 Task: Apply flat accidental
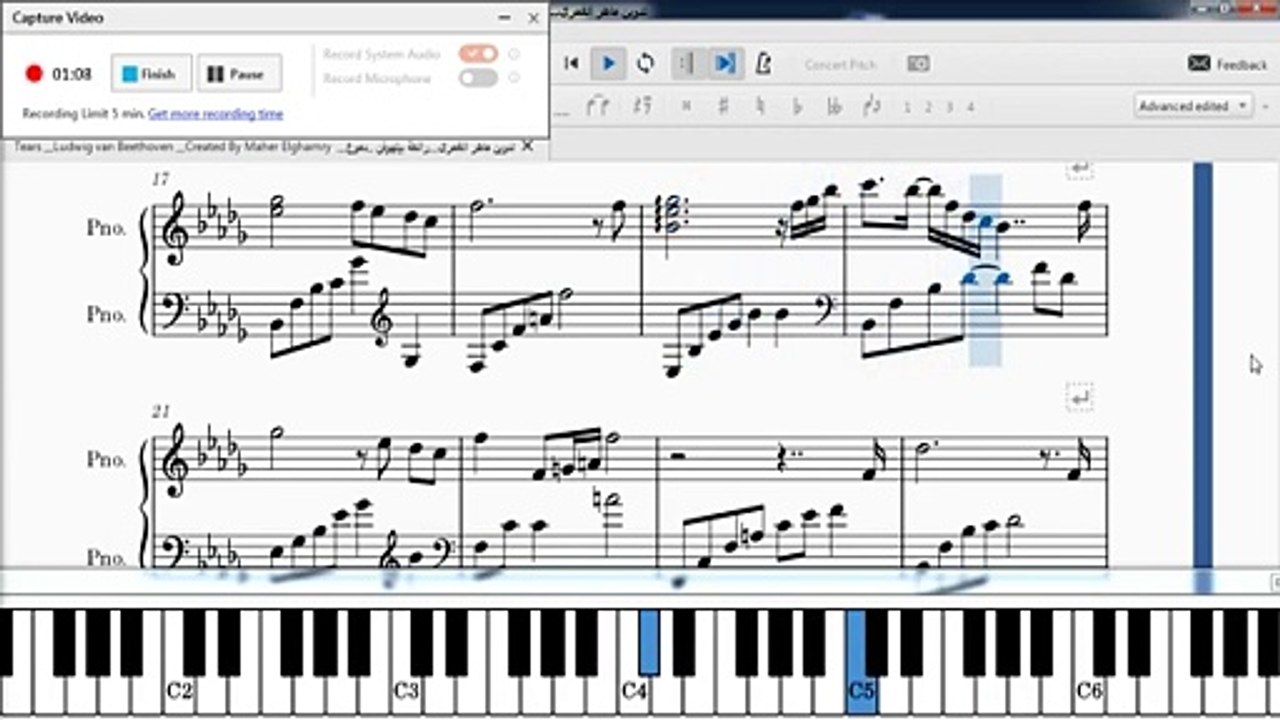797,105
